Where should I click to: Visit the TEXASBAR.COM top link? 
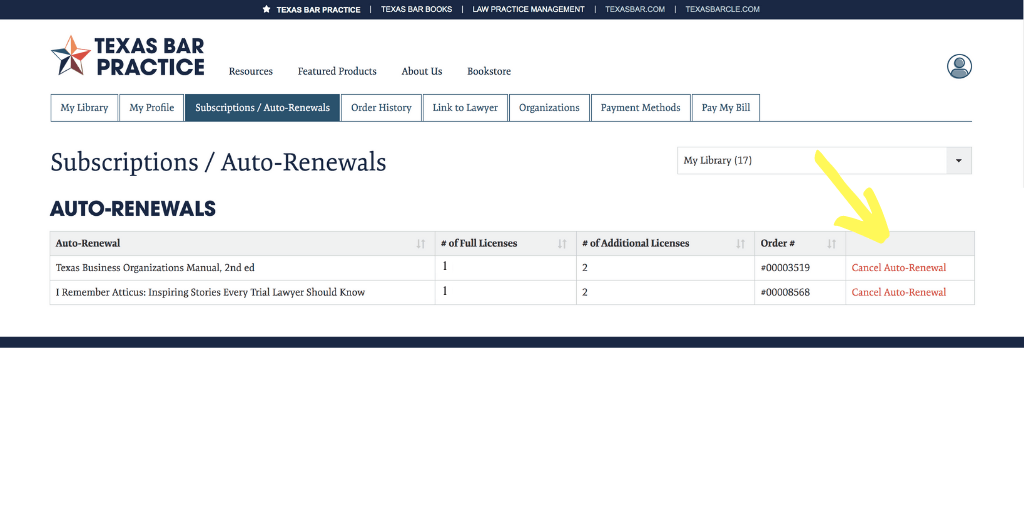point(635,9)
